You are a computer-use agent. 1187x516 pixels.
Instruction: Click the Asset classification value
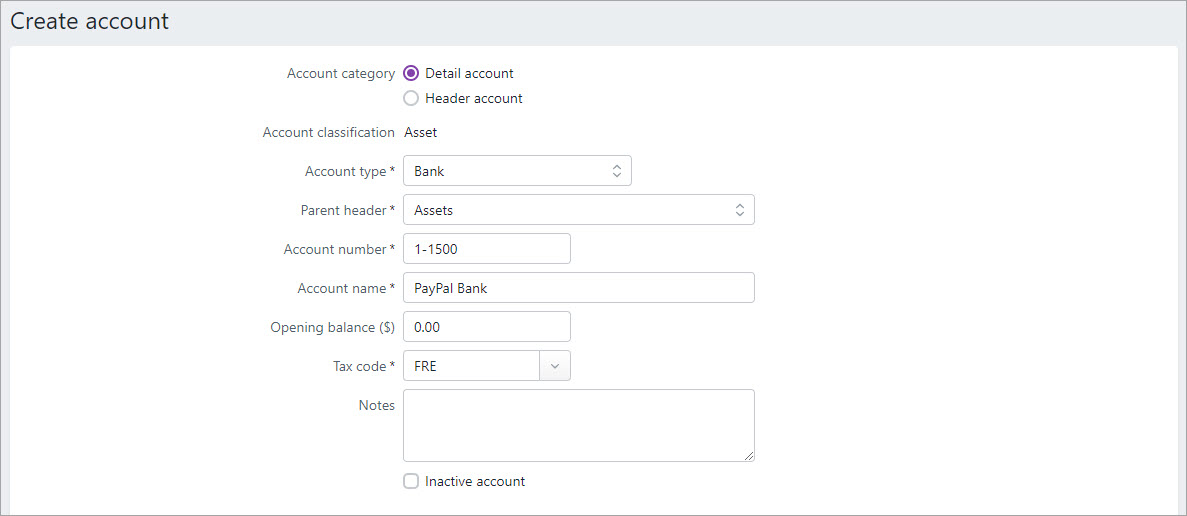tap(421, 132)
